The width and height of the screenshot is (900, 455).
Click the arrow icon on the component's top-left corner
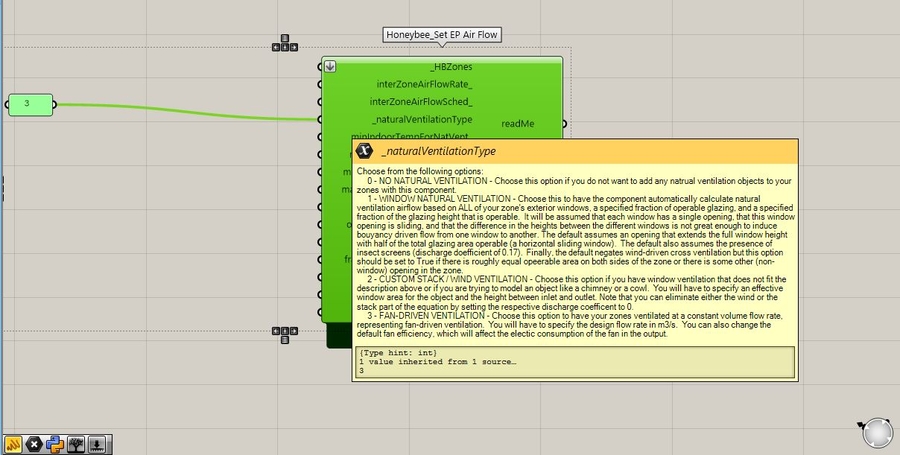[330, 67]
